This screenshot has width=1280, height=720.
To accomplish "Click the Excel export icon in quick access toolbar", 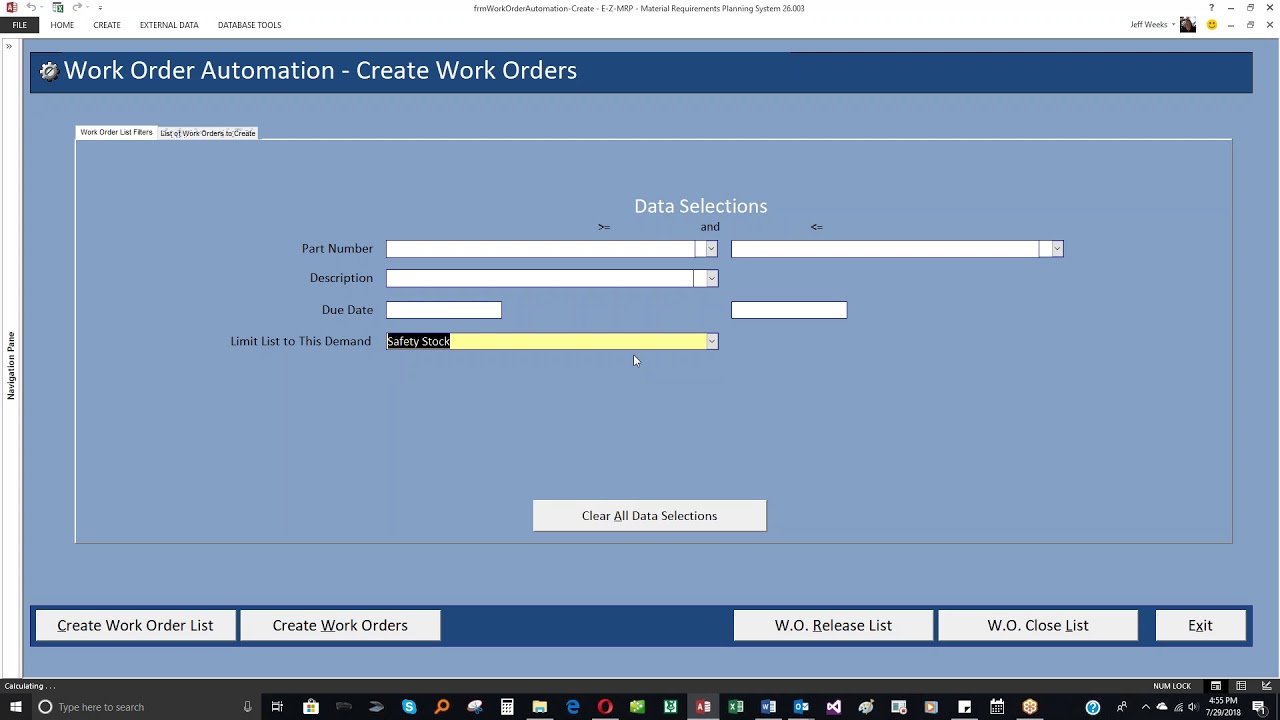I will (x=58, y=7).
